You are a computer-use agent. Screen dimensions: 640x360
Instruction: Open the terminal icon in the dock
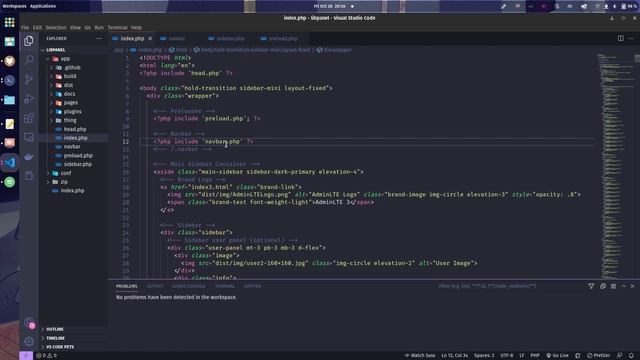click(9, 80)
